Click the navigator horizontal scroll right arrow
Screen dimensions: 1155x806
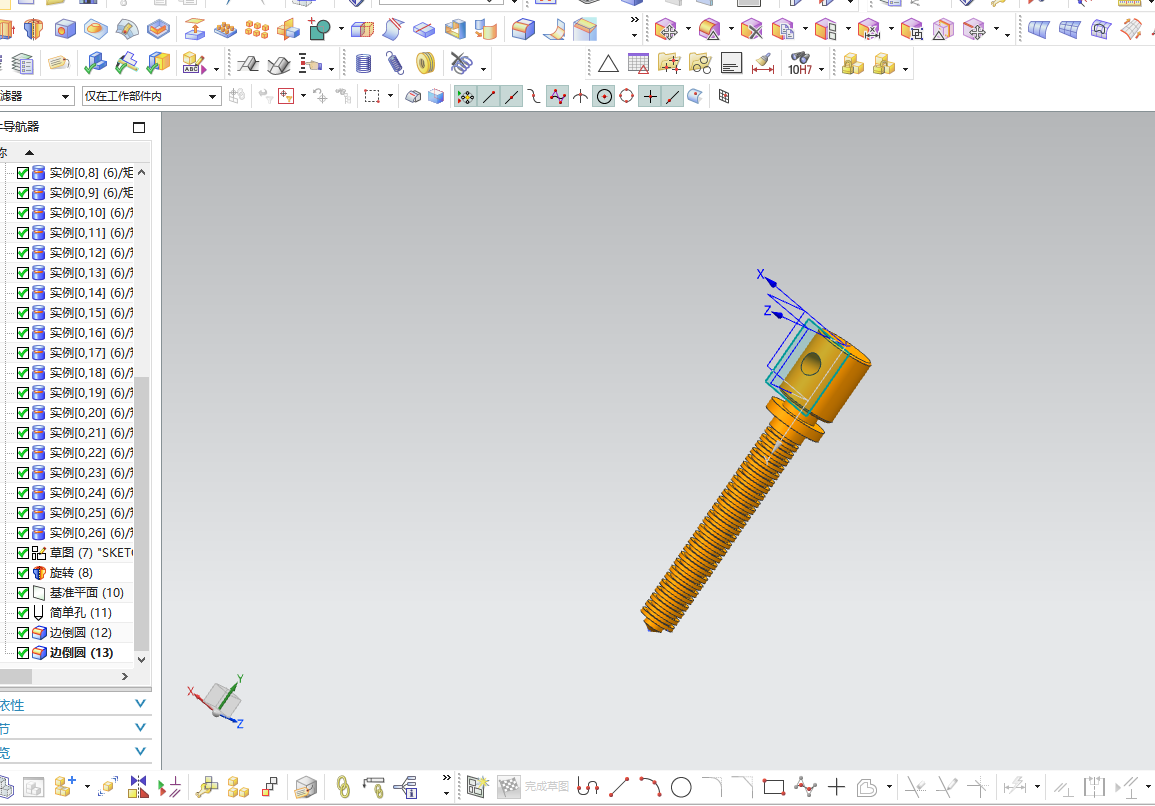pos(124,676)
